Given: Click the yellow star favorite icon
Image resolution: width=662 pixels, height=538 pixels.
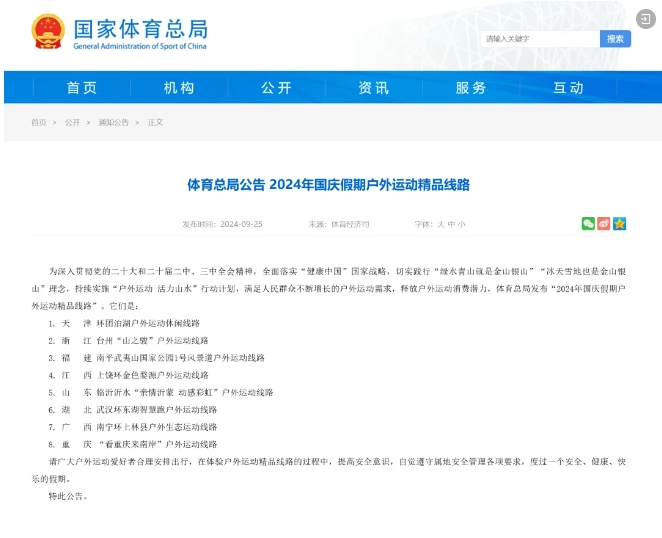Looking at the screenshot, I should (619, 223).
